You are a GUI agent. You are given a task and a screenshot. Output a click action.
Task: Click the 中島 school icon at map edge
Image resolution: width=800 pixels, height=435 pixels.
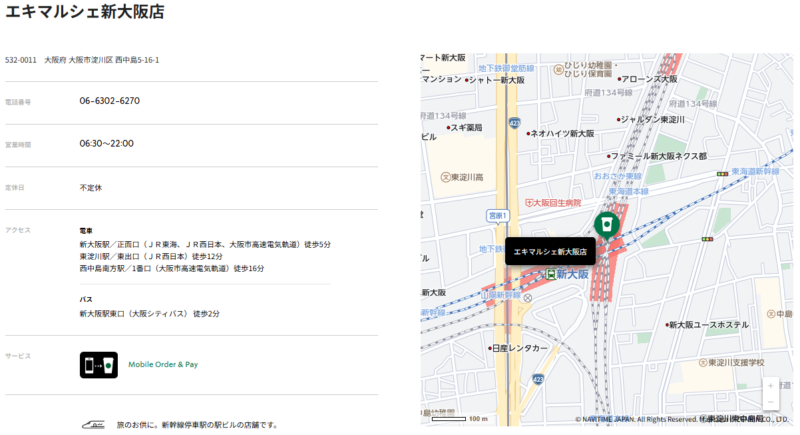click(771, 314)
